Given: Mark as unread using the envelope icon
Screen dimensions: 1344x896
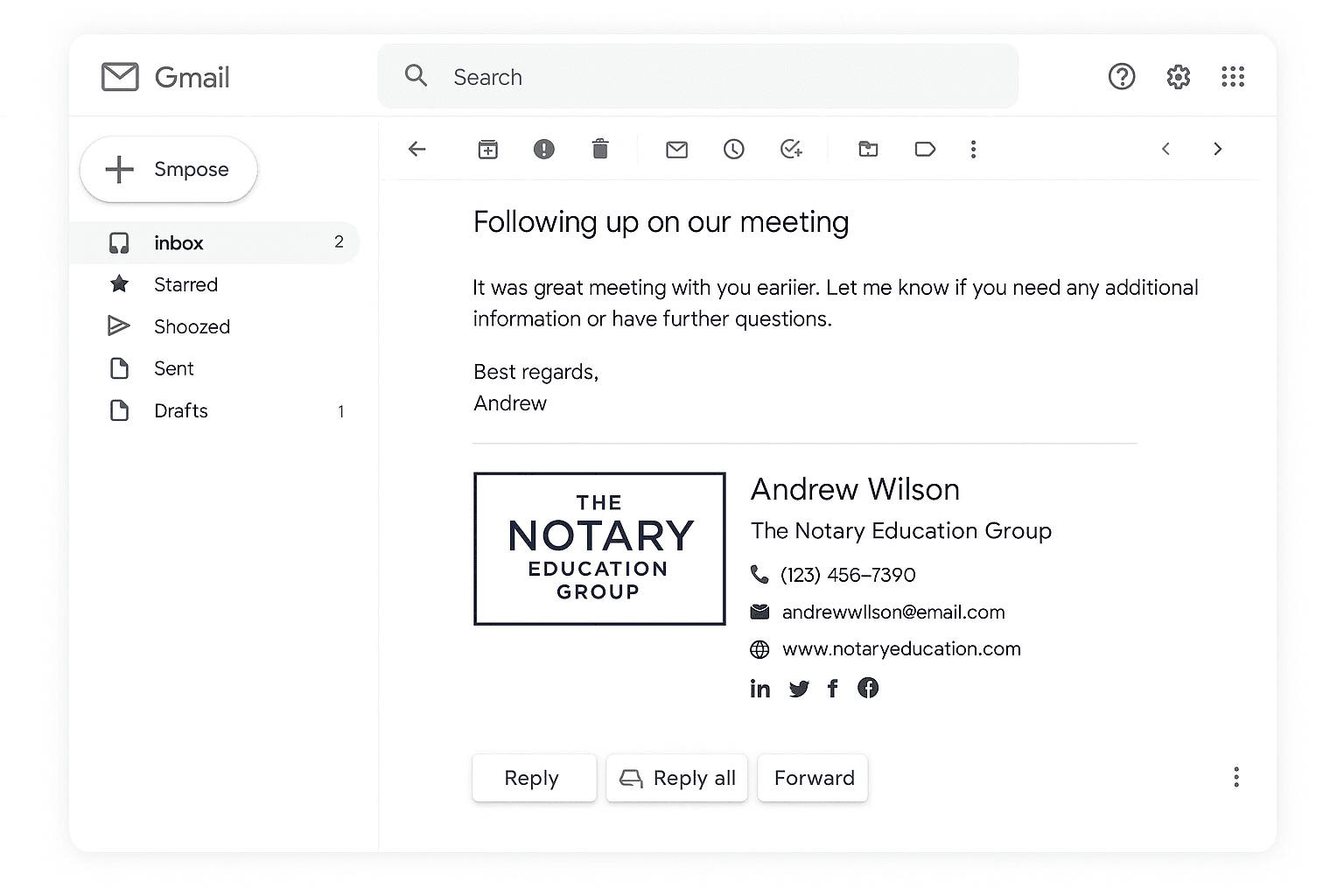Looking at the screenshot, I should (x=676, y=150).
